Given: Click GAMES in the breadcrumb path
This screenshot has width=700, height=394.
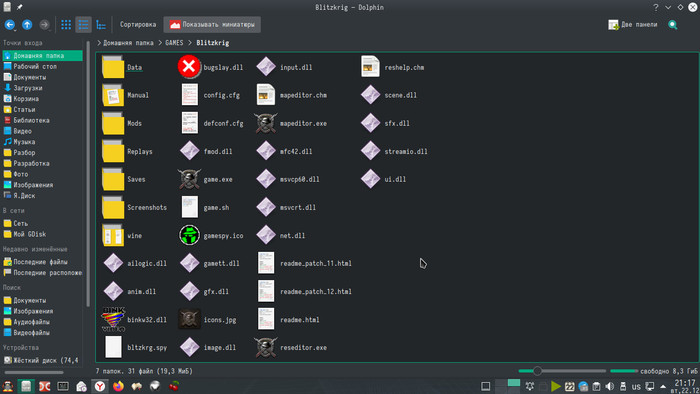Looking at the screenshot, I should click(x=174, y=43).
